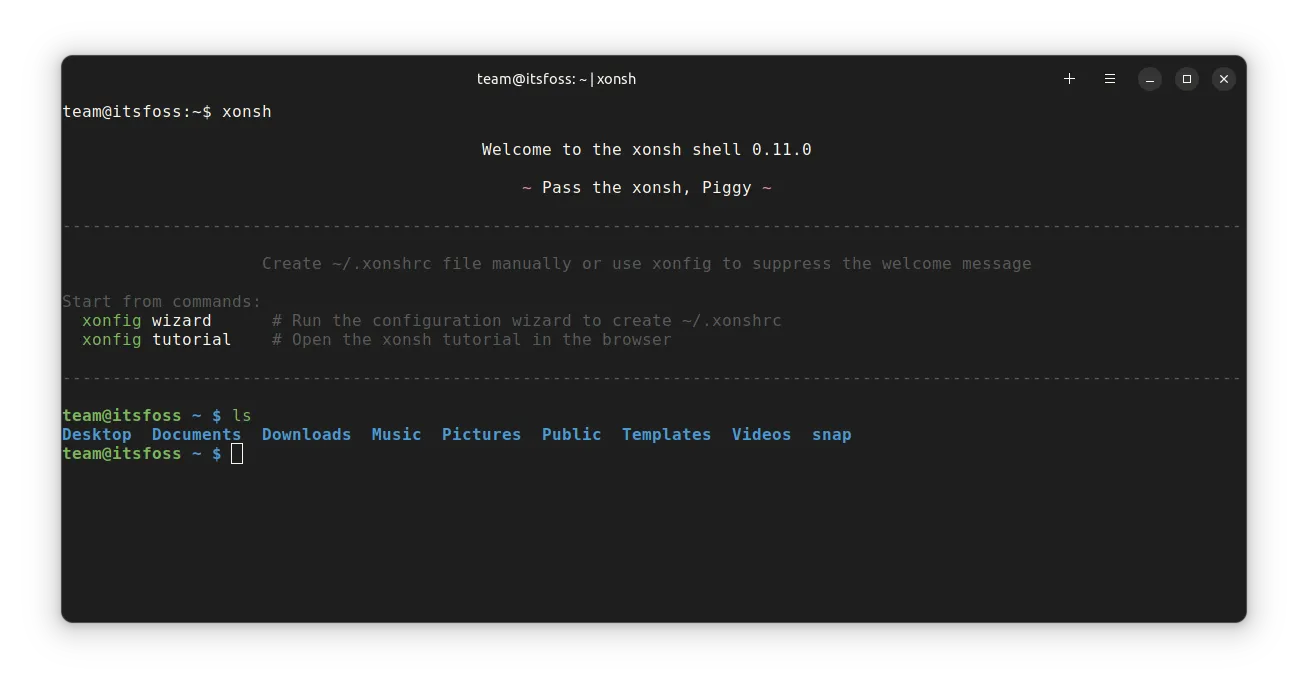Click the 'Templates' directory name

666,435
